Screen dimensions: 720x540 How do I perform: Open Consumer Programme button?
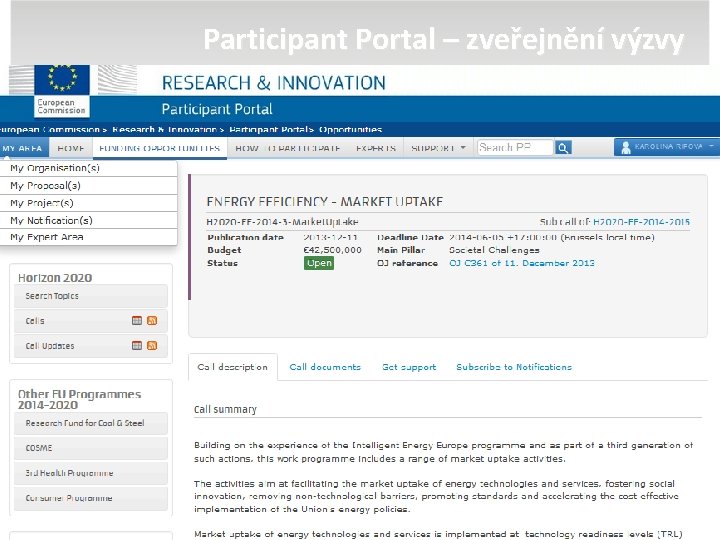tap(91, 498)
